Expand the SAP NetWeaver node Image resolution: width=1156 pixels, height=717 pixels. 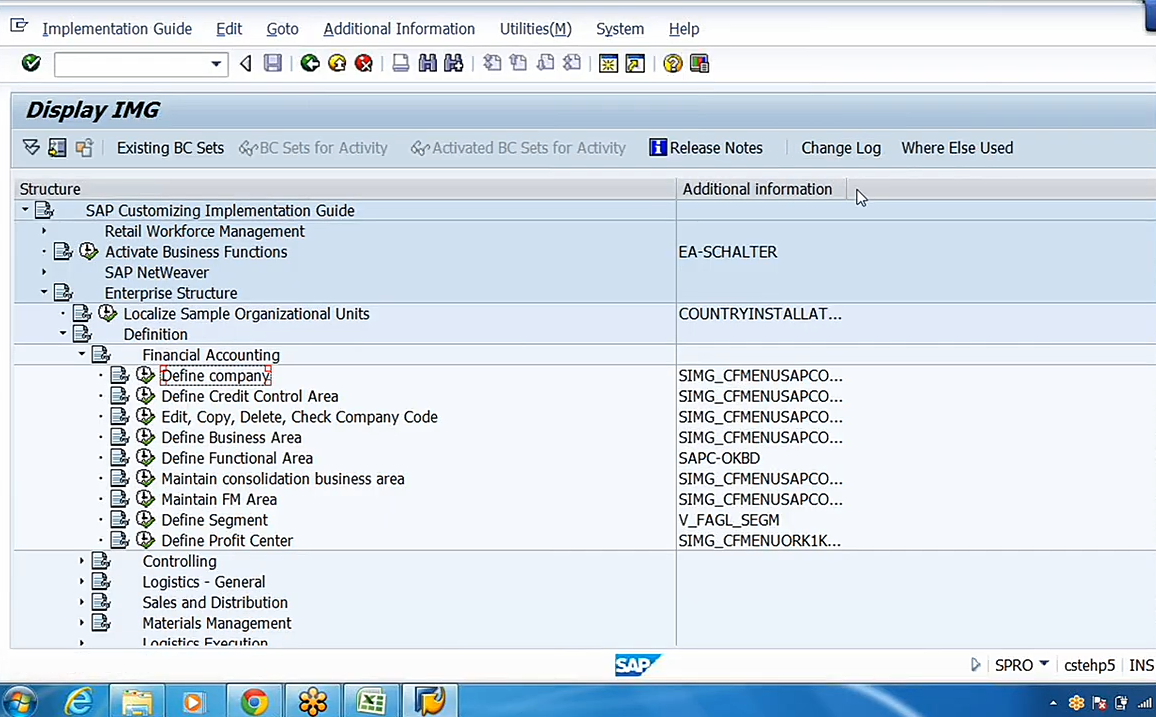[43, 272]
